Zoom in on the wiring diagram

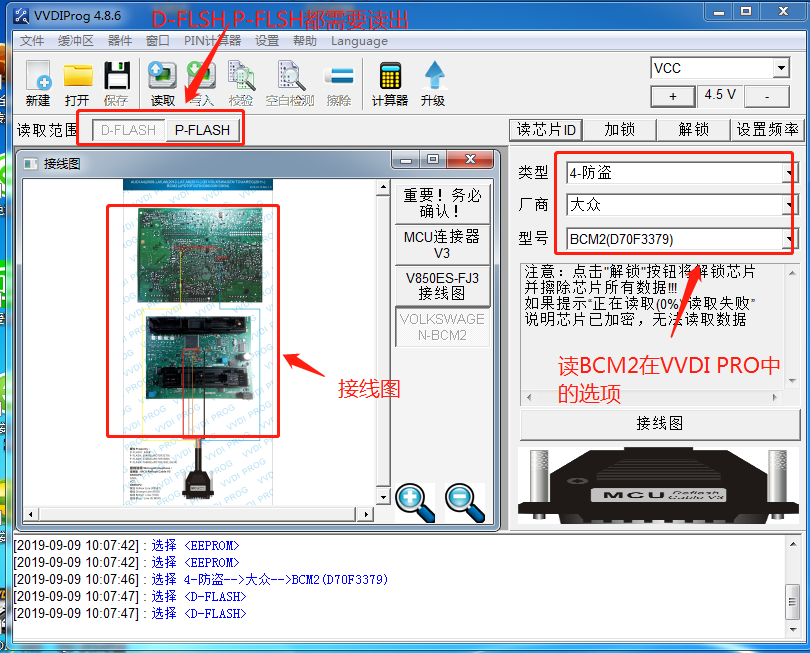coord(415,503)
